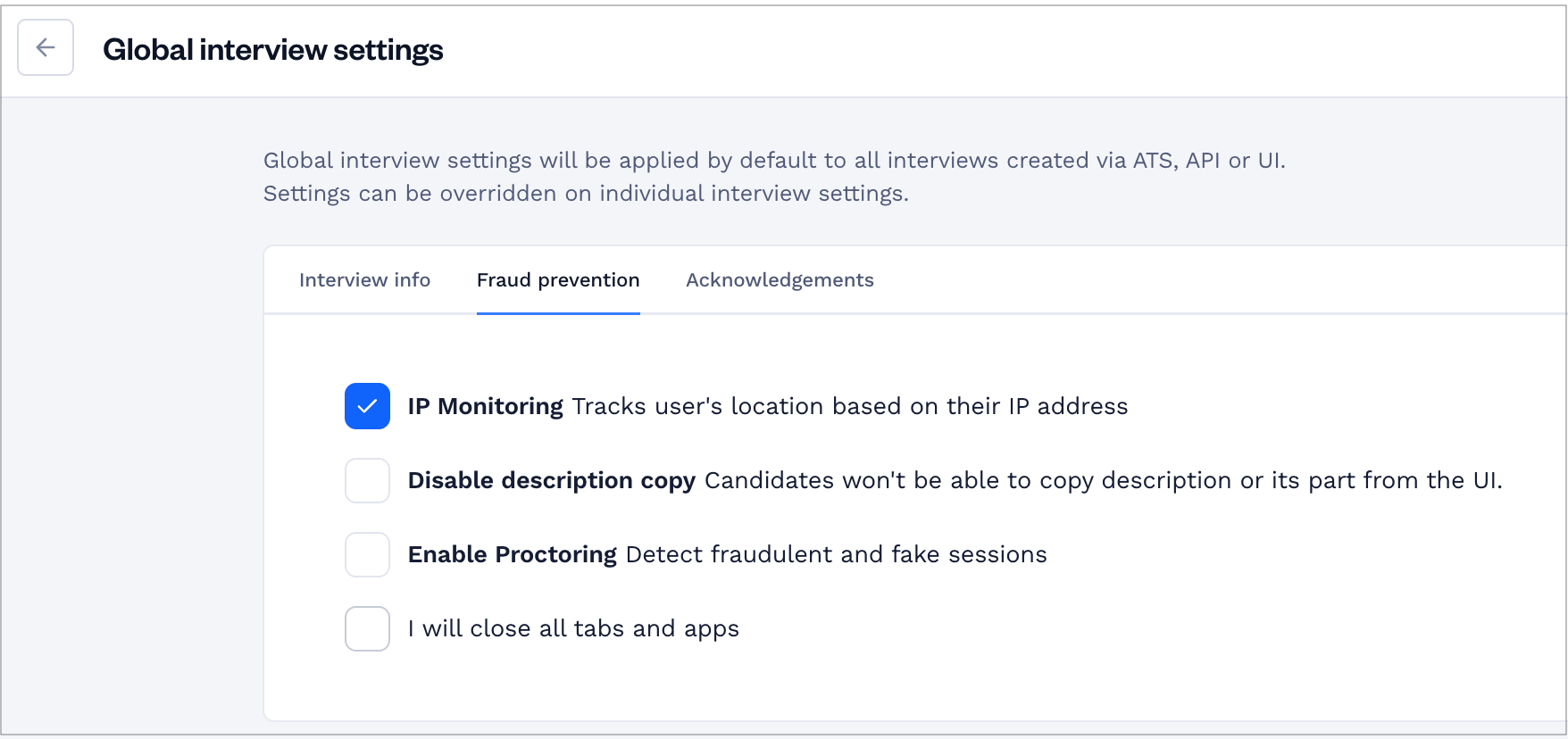Click 'Detect fraudulent and fake sessions' text
The image size is (1568, 739).
coord(836,554)
